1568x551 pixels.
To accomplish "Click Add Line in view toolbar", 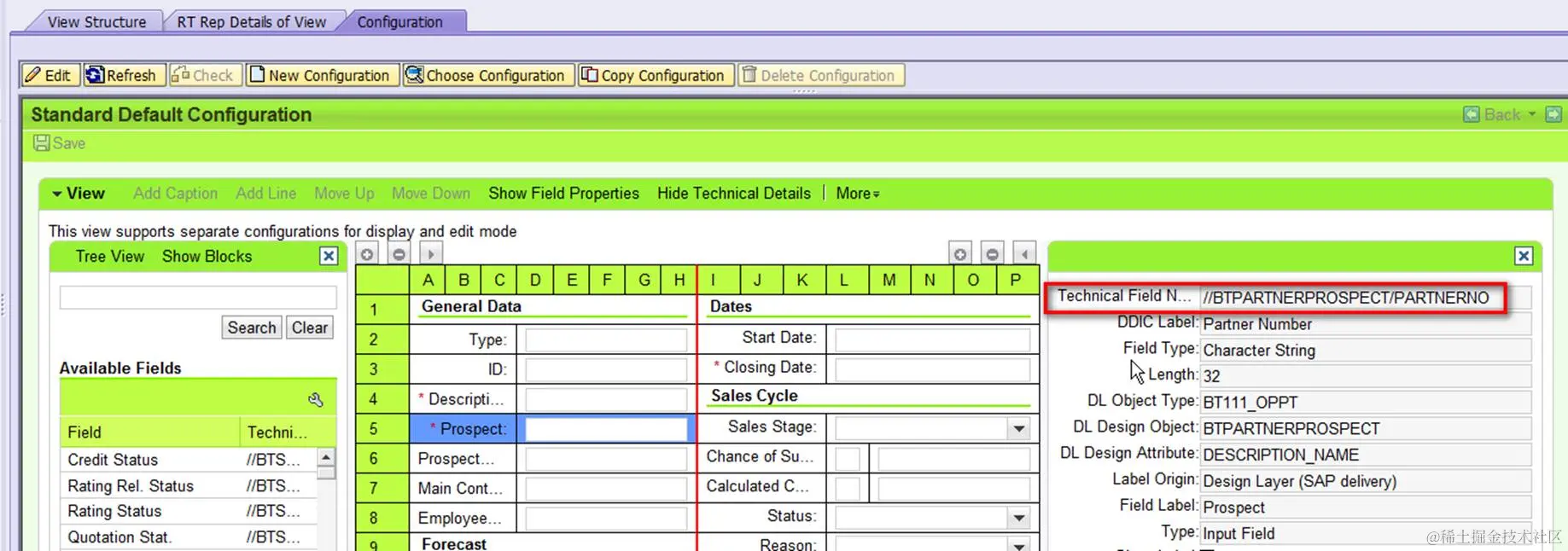I will [x=265, y=194].
